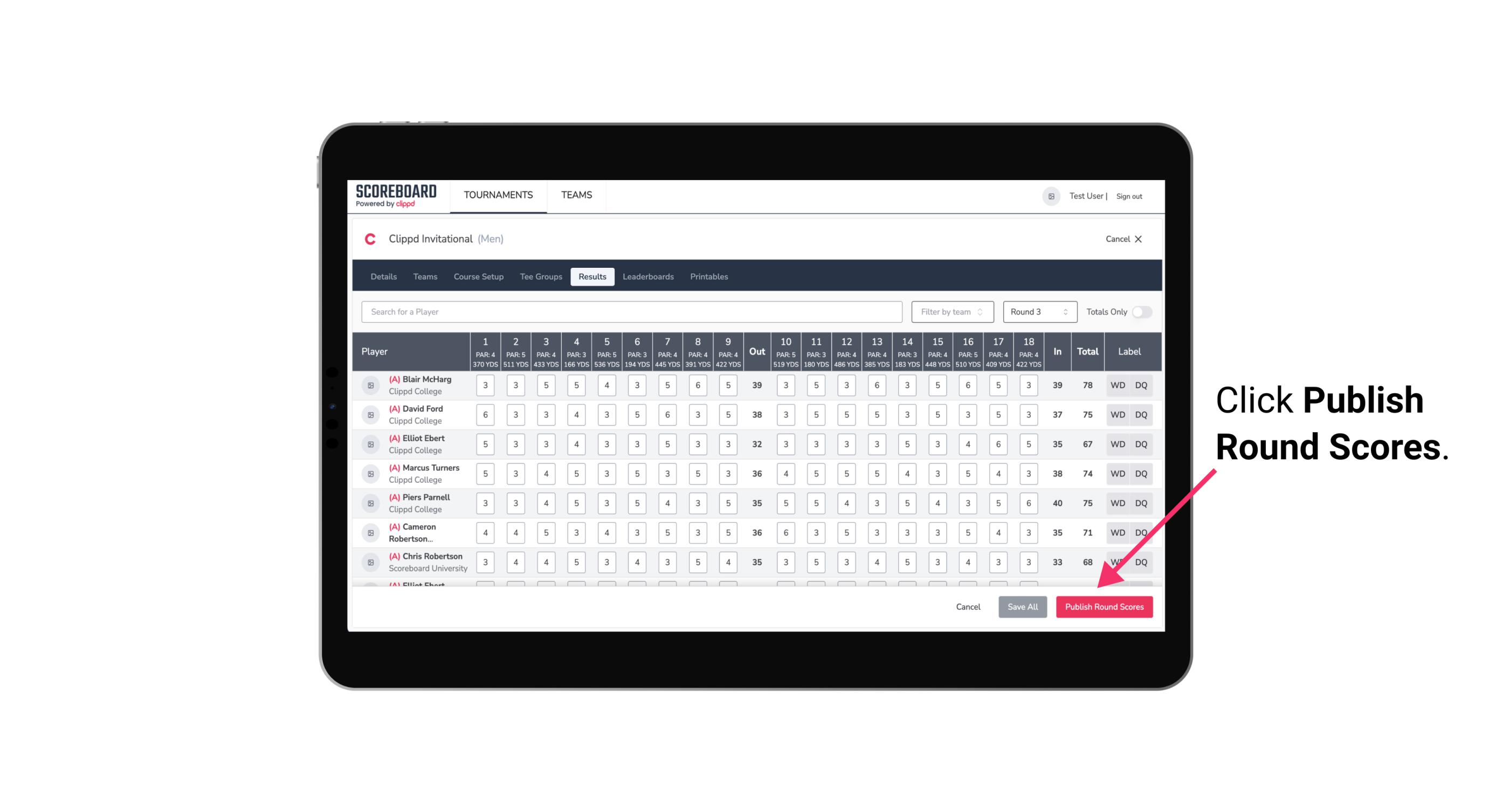Viewport: 1510px width, 812px height.
Task: Click the WD icon for Cameron Robertson
Action: (1118, 532)
